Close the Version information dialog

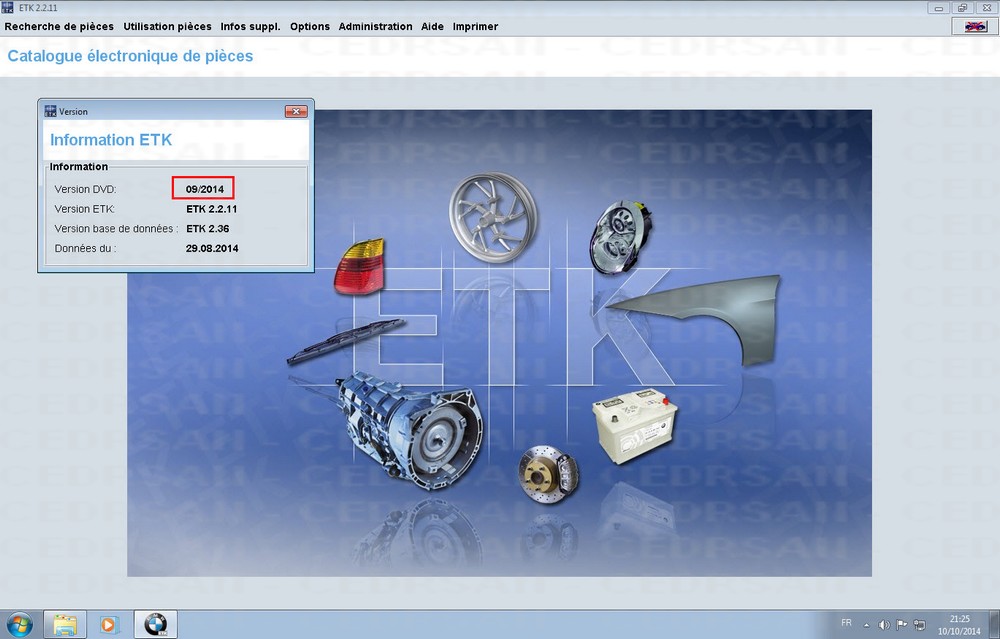[296, 112]
